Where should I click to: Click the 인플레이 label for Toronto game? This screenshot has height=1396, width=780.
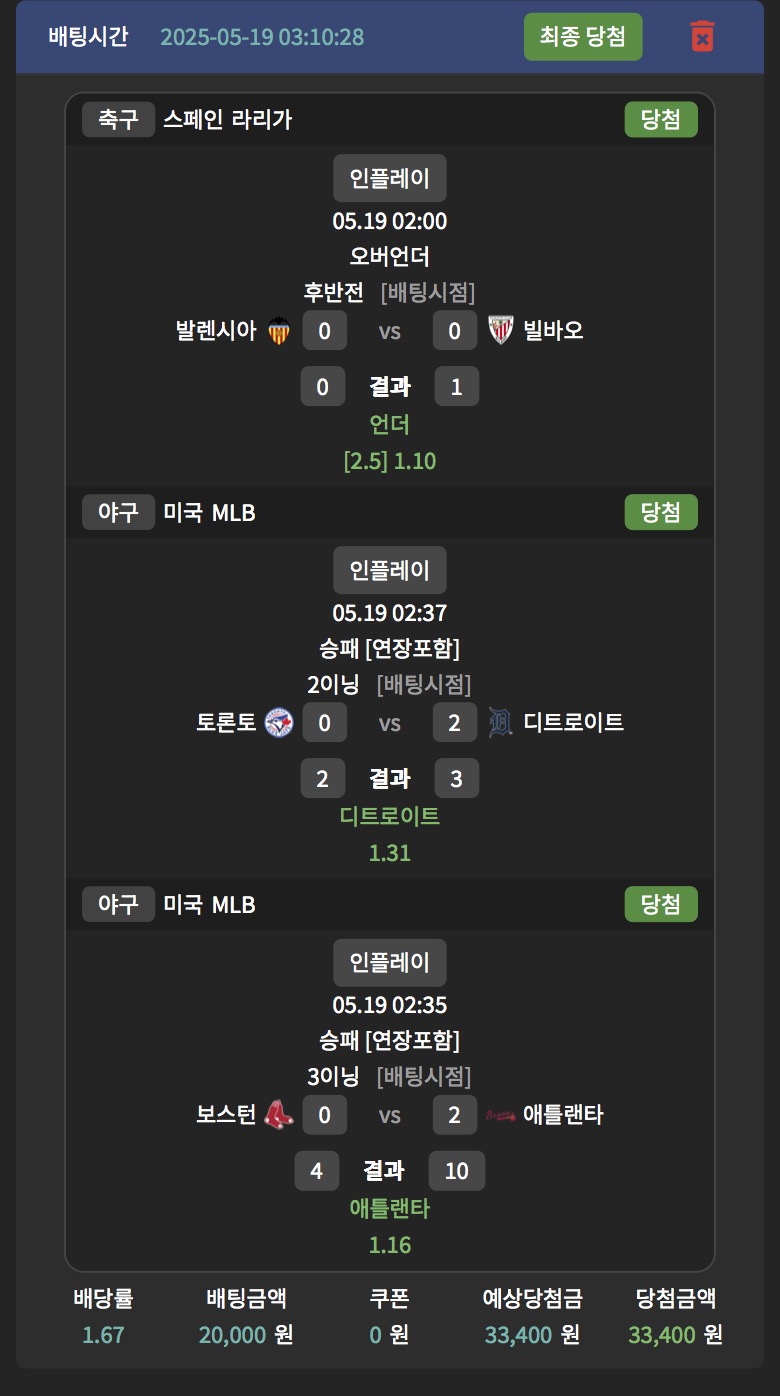390,571
